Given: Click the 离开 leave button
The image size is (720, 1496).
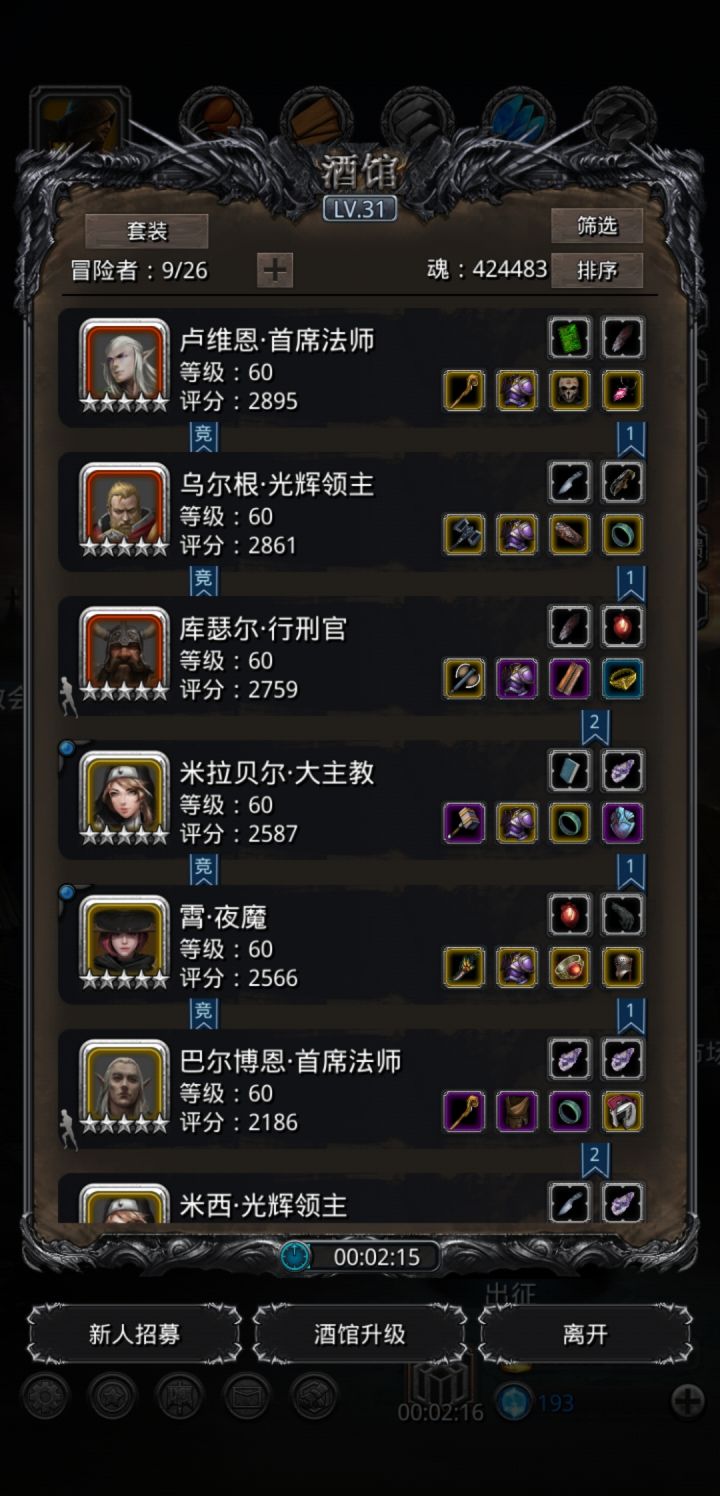Looking at the screenshot, I should 585,1334.
